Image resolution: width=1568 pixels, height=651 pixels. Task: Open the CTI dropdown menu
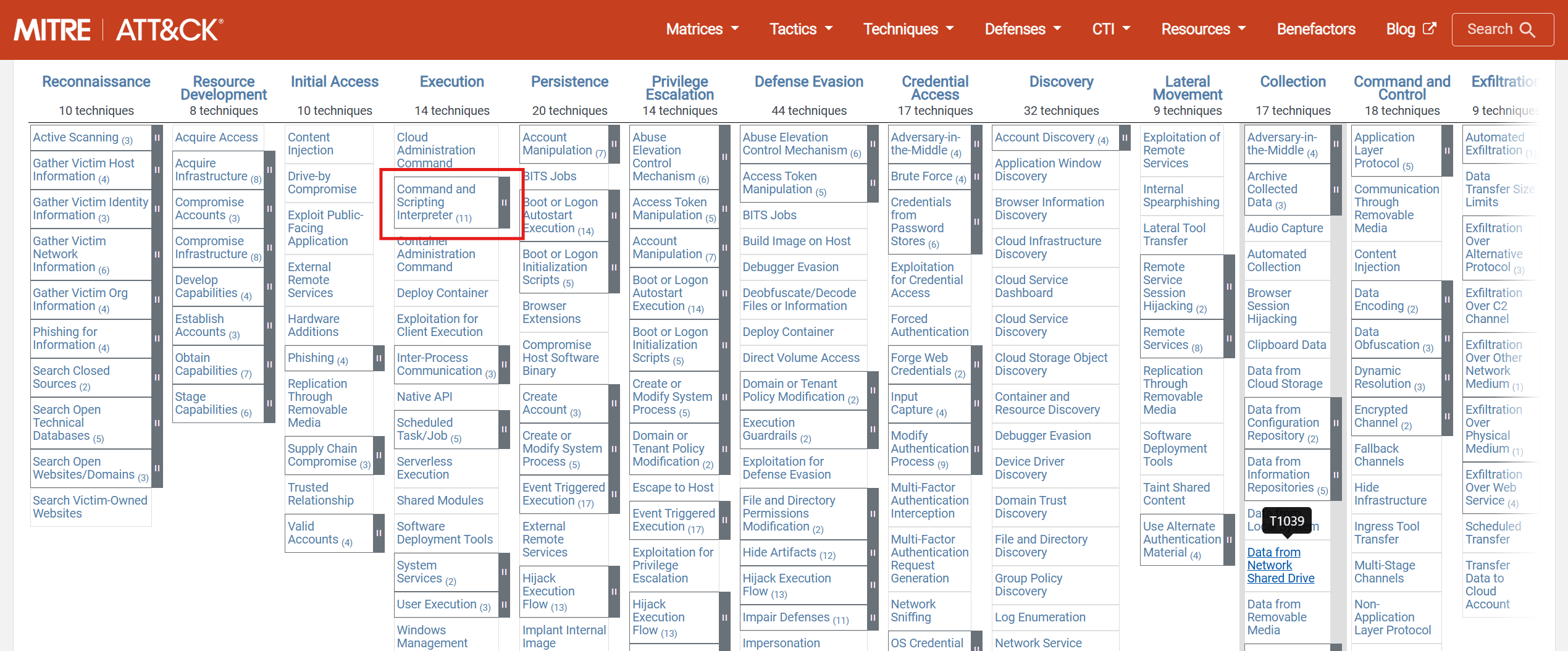click(1111, 29)
